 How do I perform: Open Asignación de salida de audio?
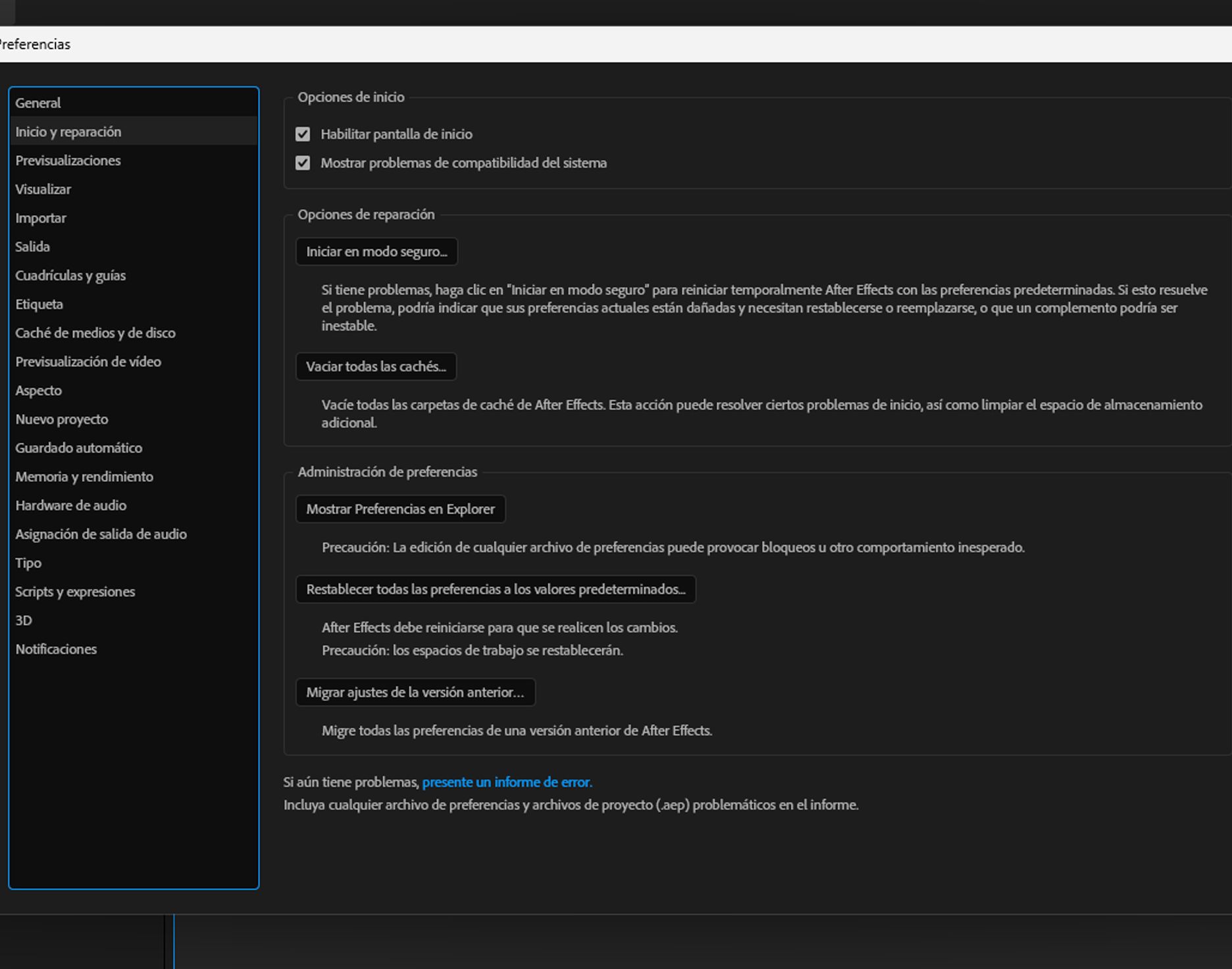[x=134, y=534]
